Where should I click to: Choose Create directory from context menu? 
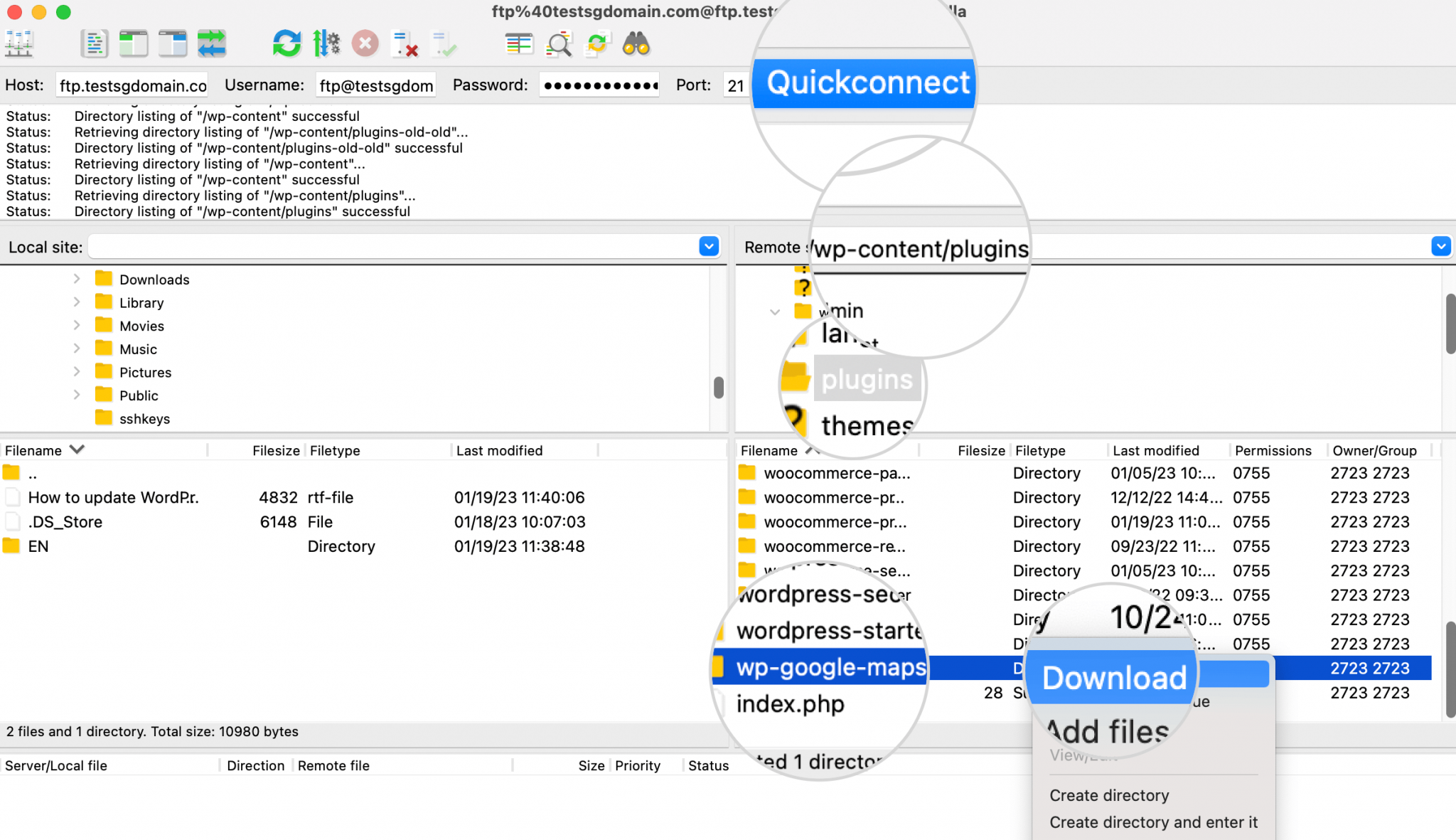tap(1109, 795)
